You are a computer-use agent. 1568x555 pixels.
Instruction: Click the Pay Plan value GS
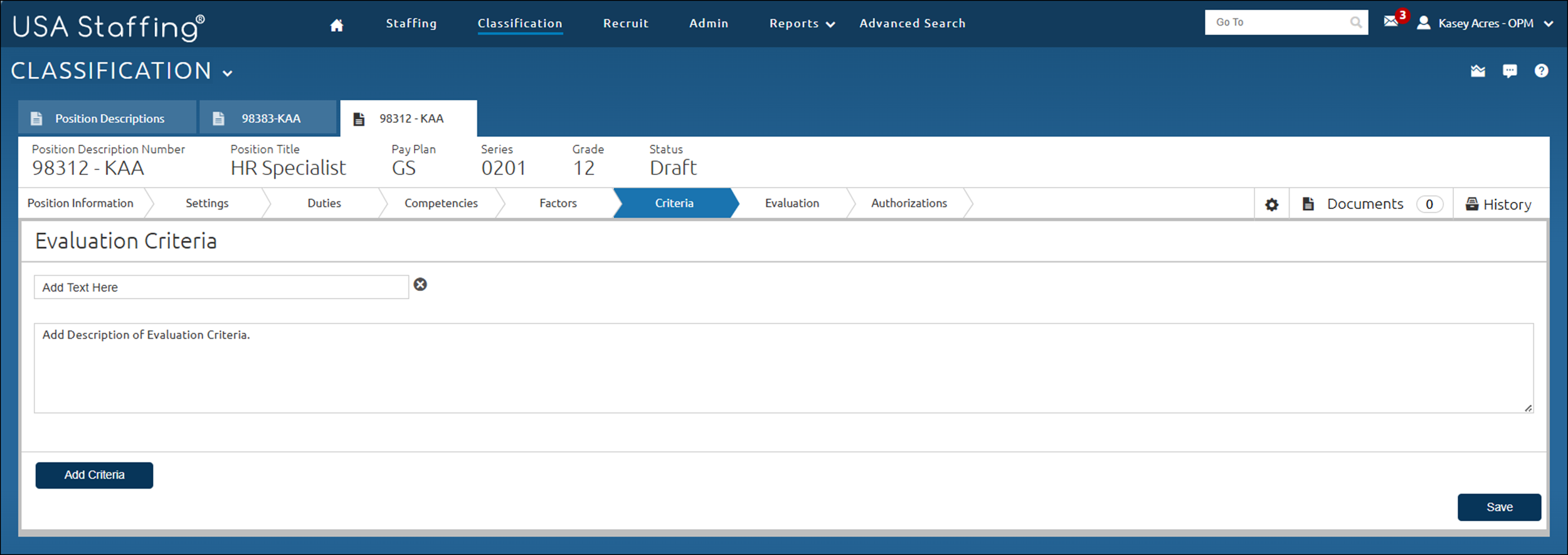[404, 168]
